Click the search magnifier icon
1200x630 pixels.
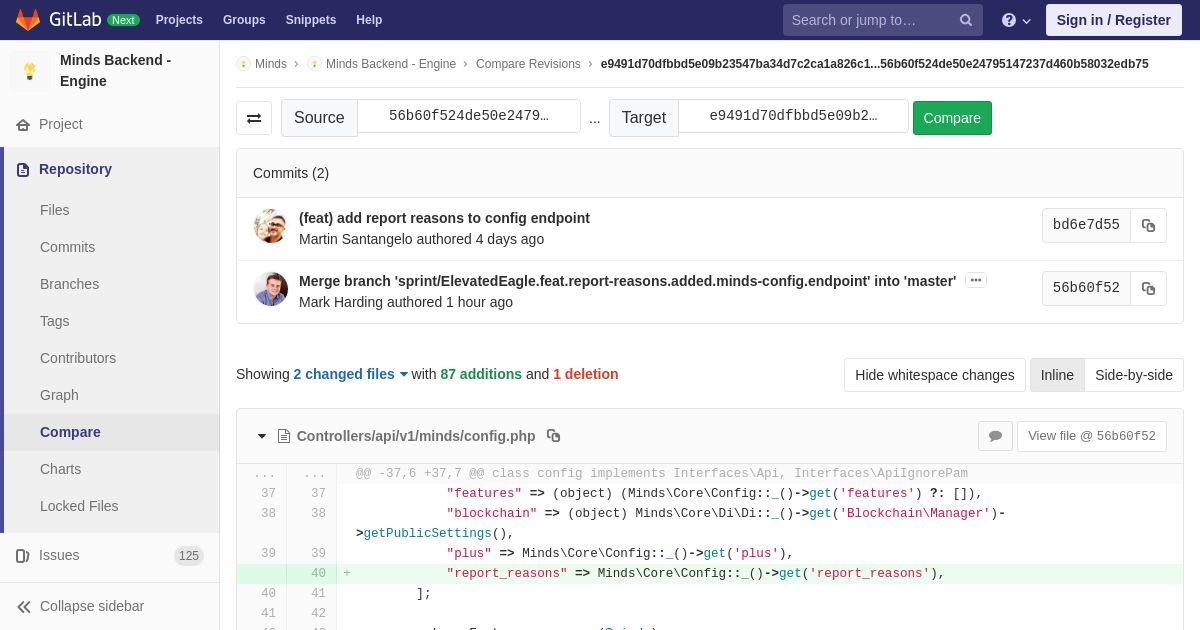[x=966, y=20]
